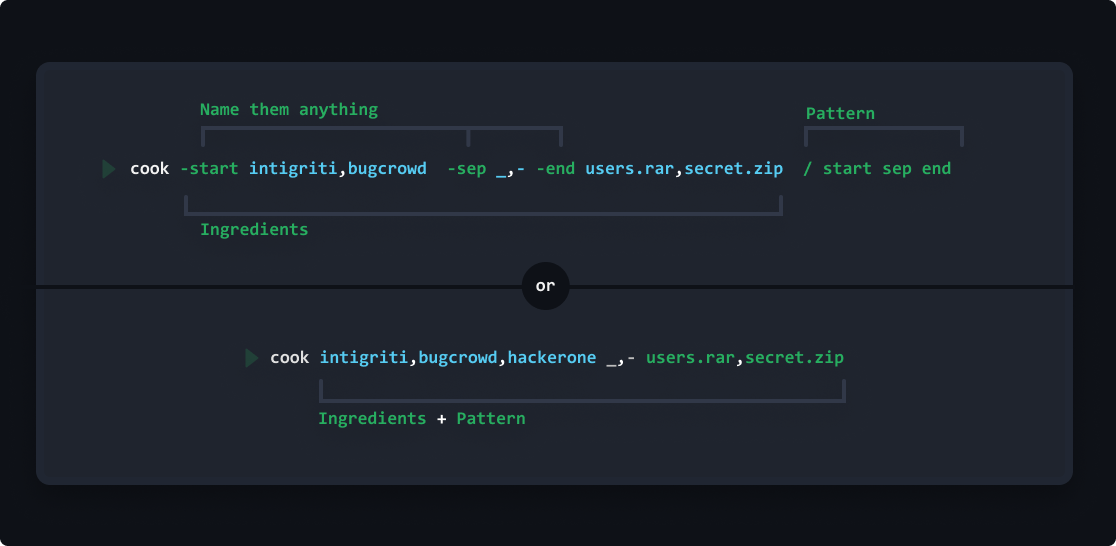Click the word intigriti in first command
Screen dimensions: 1116x546
pyautogui.click(x=293, y=169)
